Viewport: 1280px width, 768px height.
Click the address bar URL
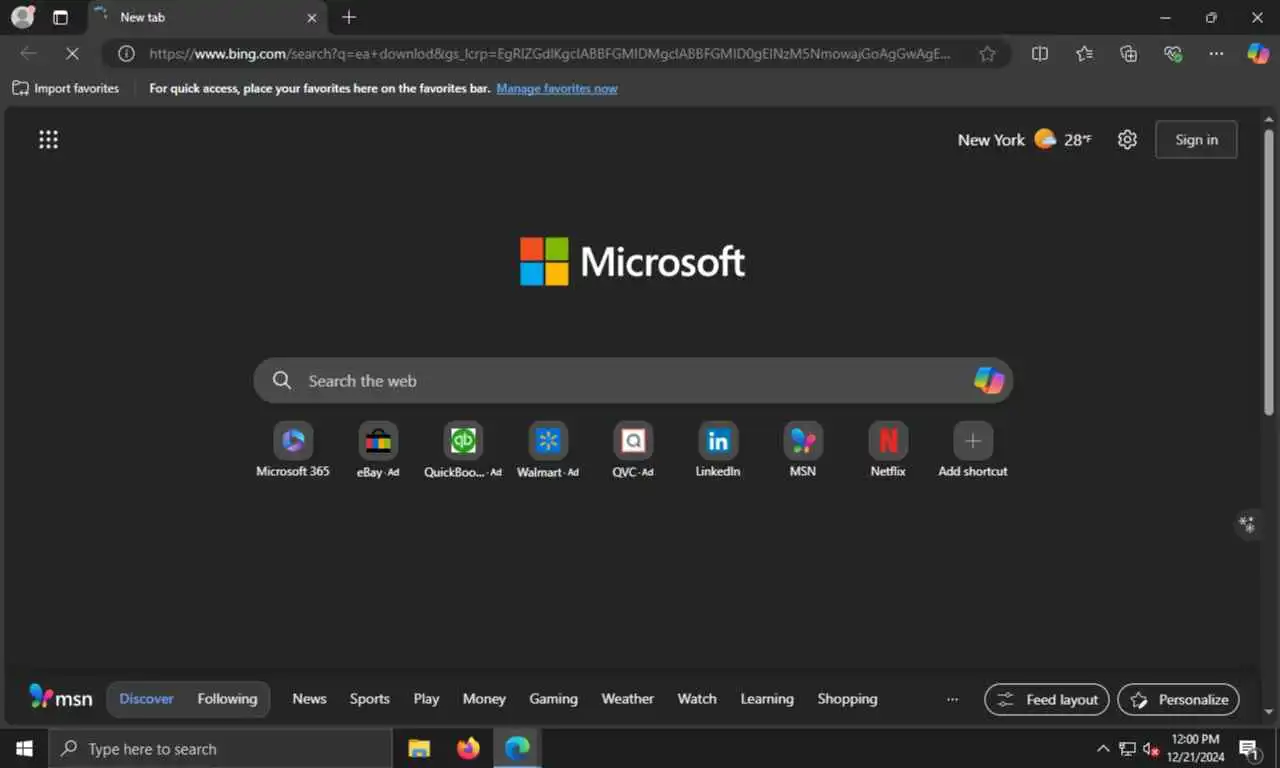(x=550, y=54)
